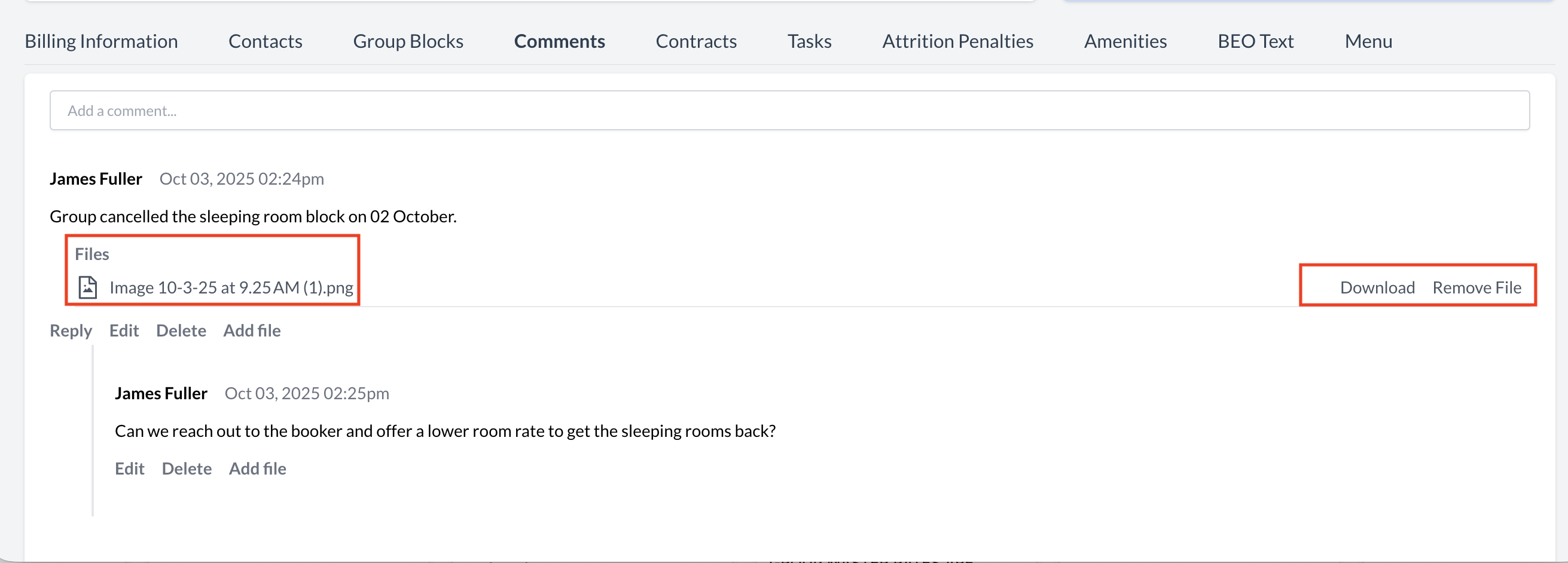
Task: Open the BEO Text tab
Action: [x=1255, y=41]
